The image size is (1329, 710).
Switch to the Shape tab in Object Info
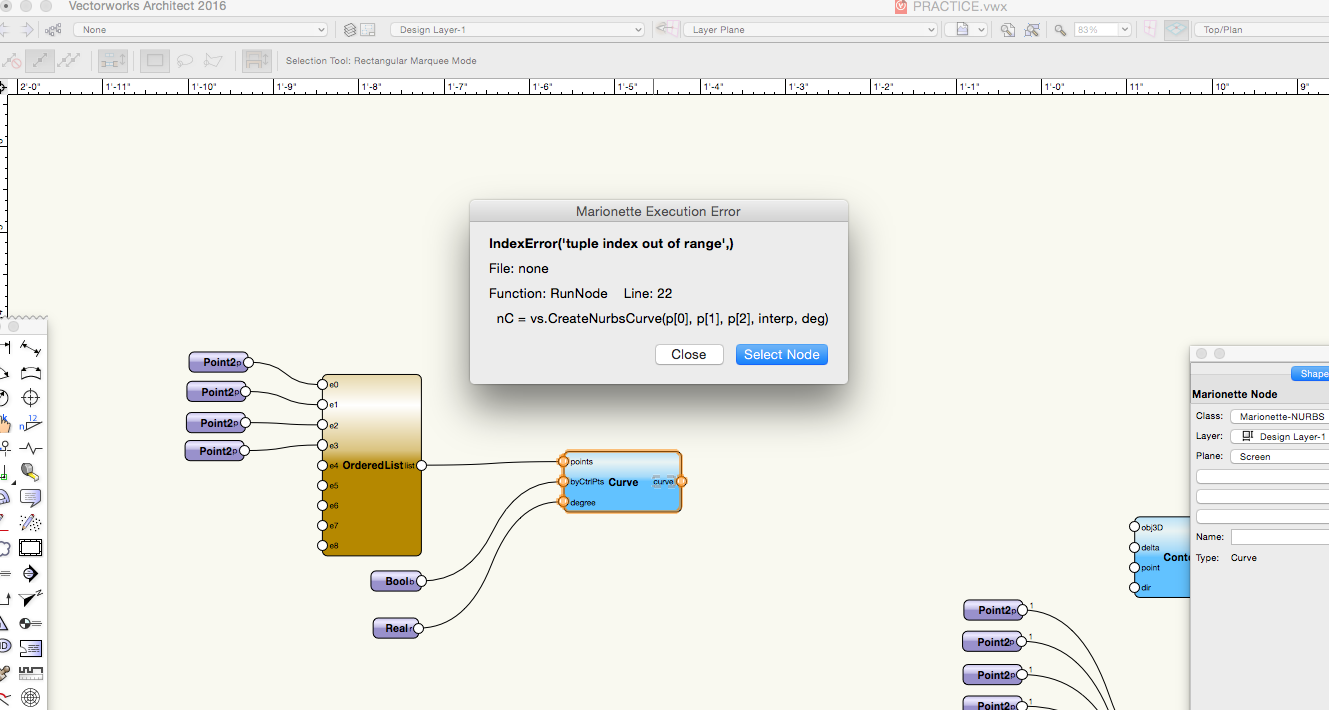pyautogui.click(x=1311, y=373)
